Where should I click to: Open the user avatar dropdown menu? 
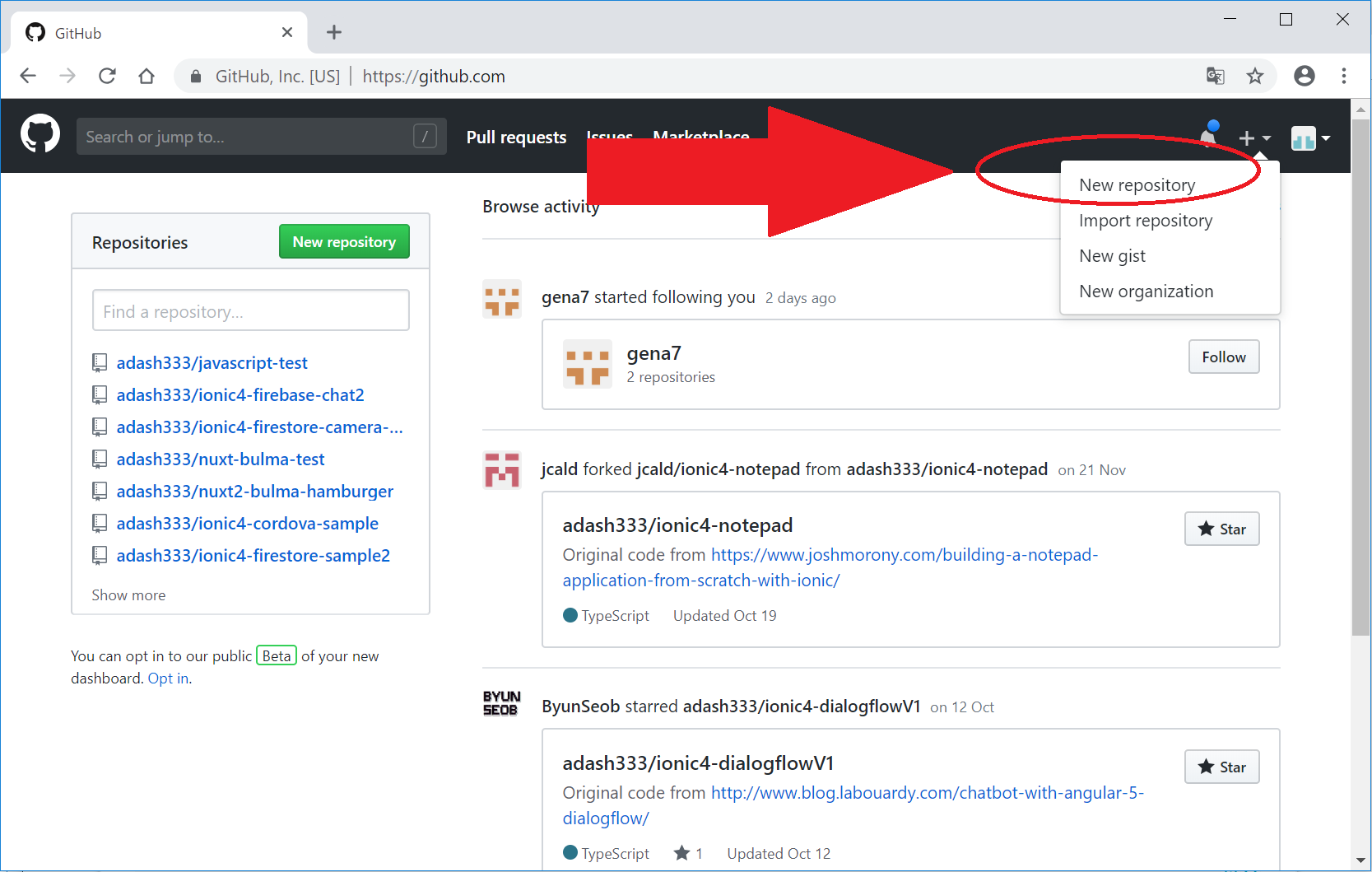tap(1310, 138)
